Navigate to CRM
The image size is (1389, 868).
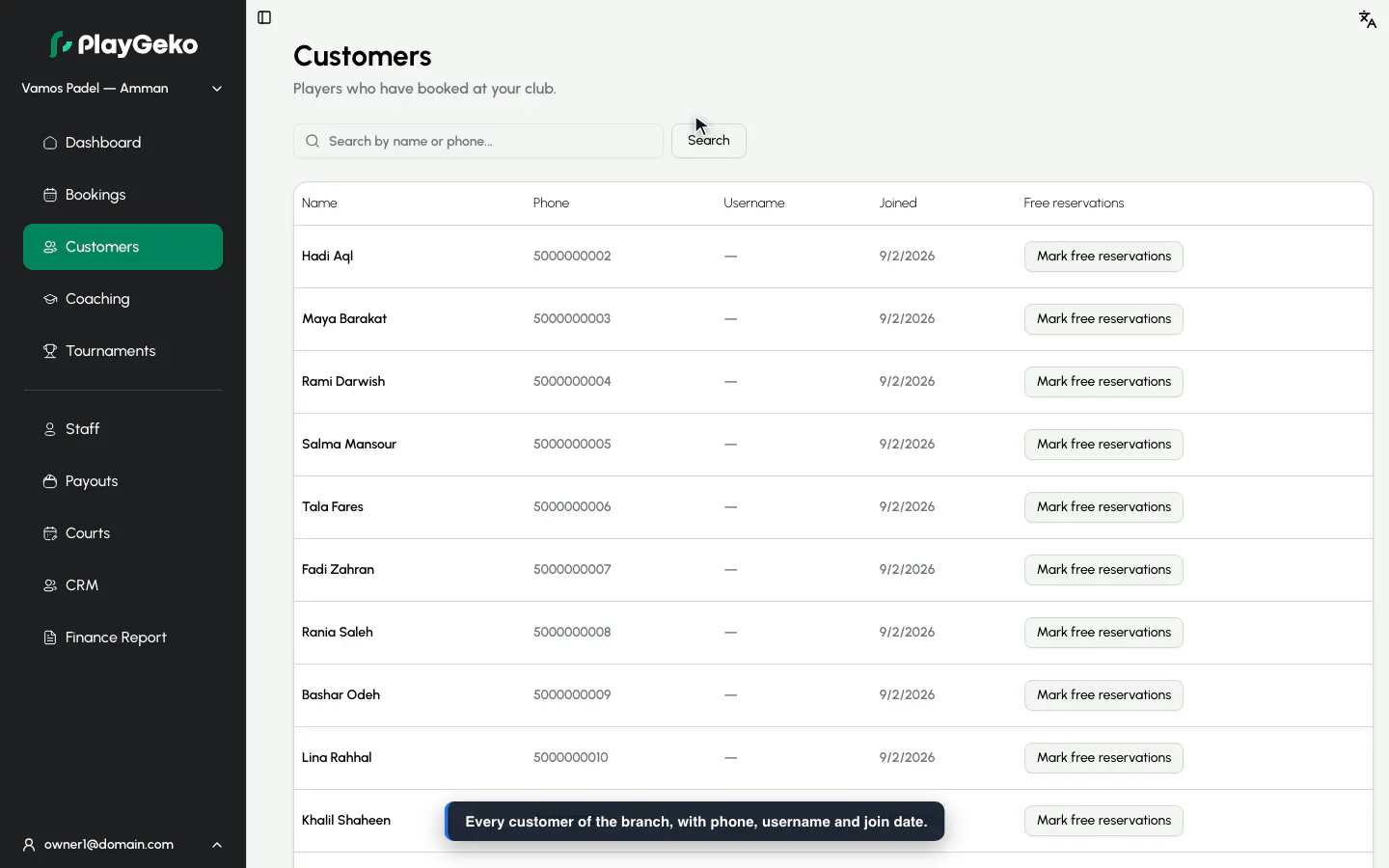coord(123,585)
